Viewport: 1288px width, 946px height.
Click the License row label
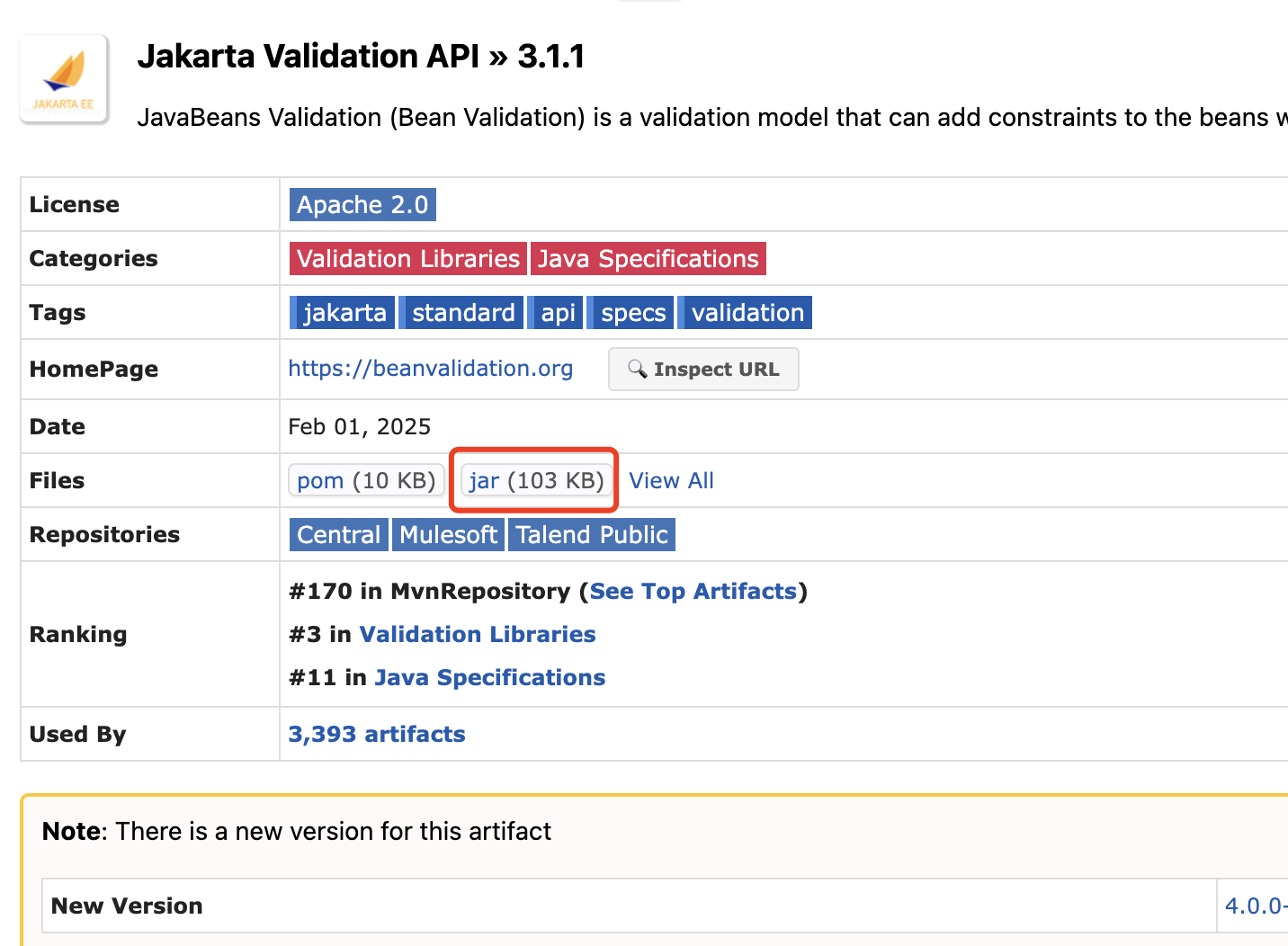point(75,205)
